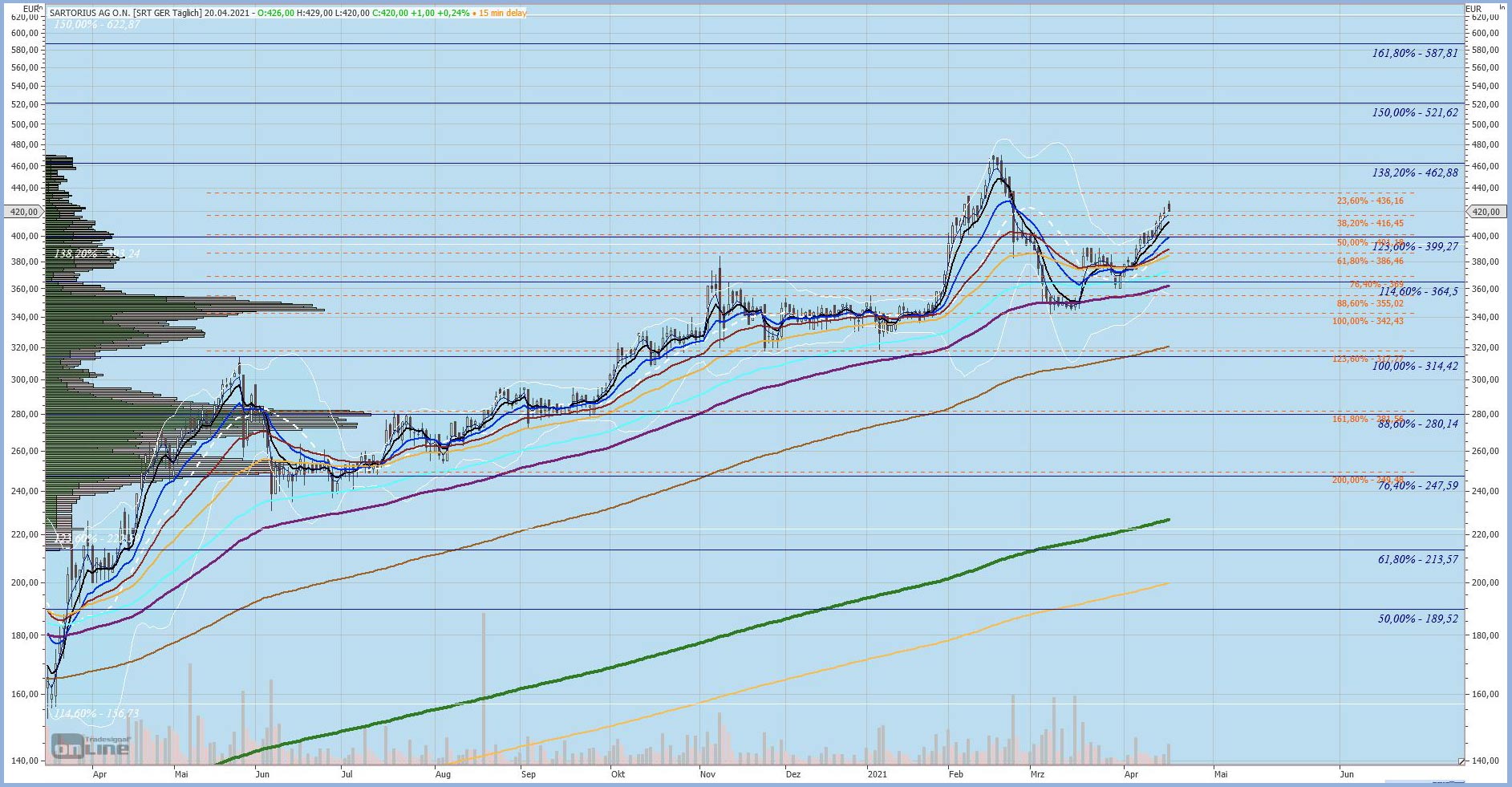Click the date 20.04.2021 in header
This screenshot has height=787, width=1512.
click(x=228, y=13)
